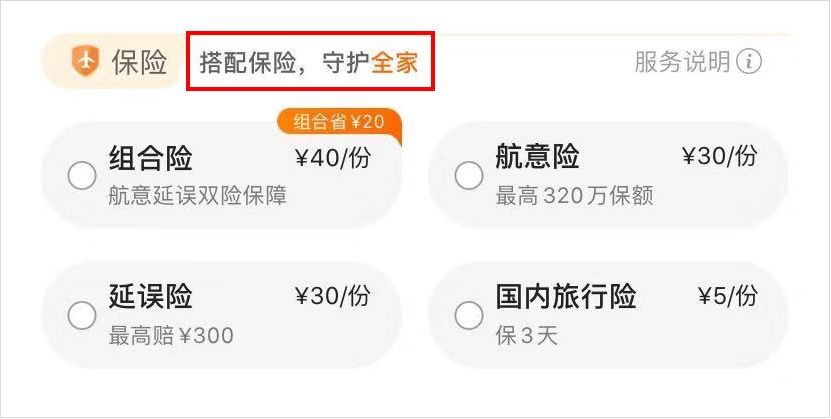831x419 pixels.
Task: Tap the ¥40/份 price on 组合险
Action: click(x=333, y=157)
